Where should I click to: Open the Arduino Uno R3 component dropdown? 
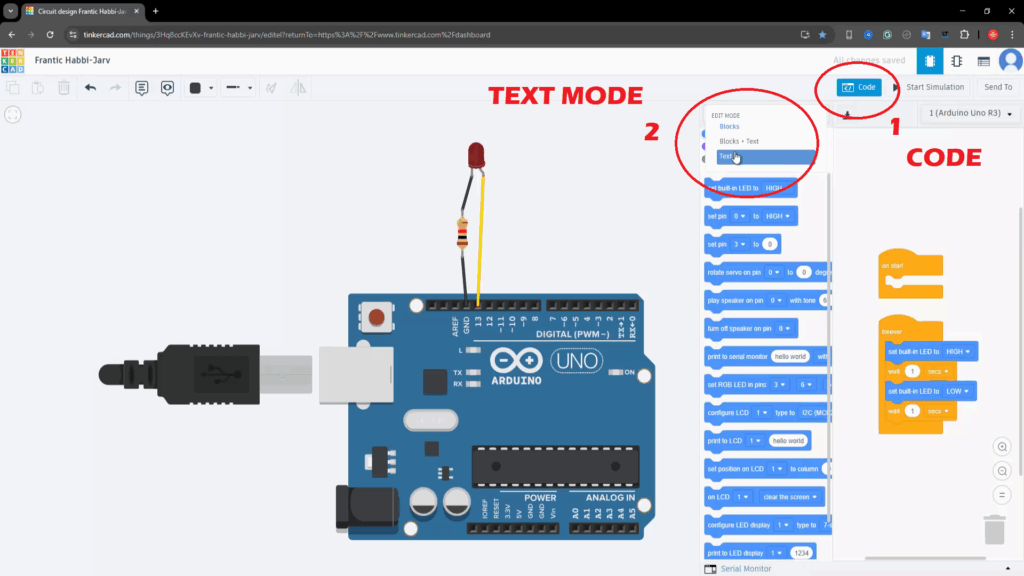[965, 113]
